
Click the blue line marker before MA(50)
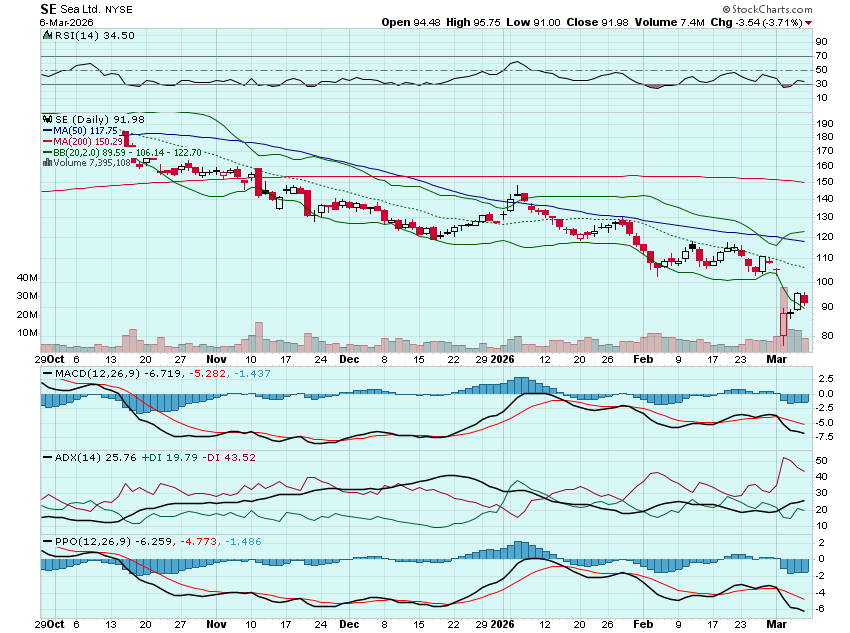pyautogui.click(x=48, y=131)
